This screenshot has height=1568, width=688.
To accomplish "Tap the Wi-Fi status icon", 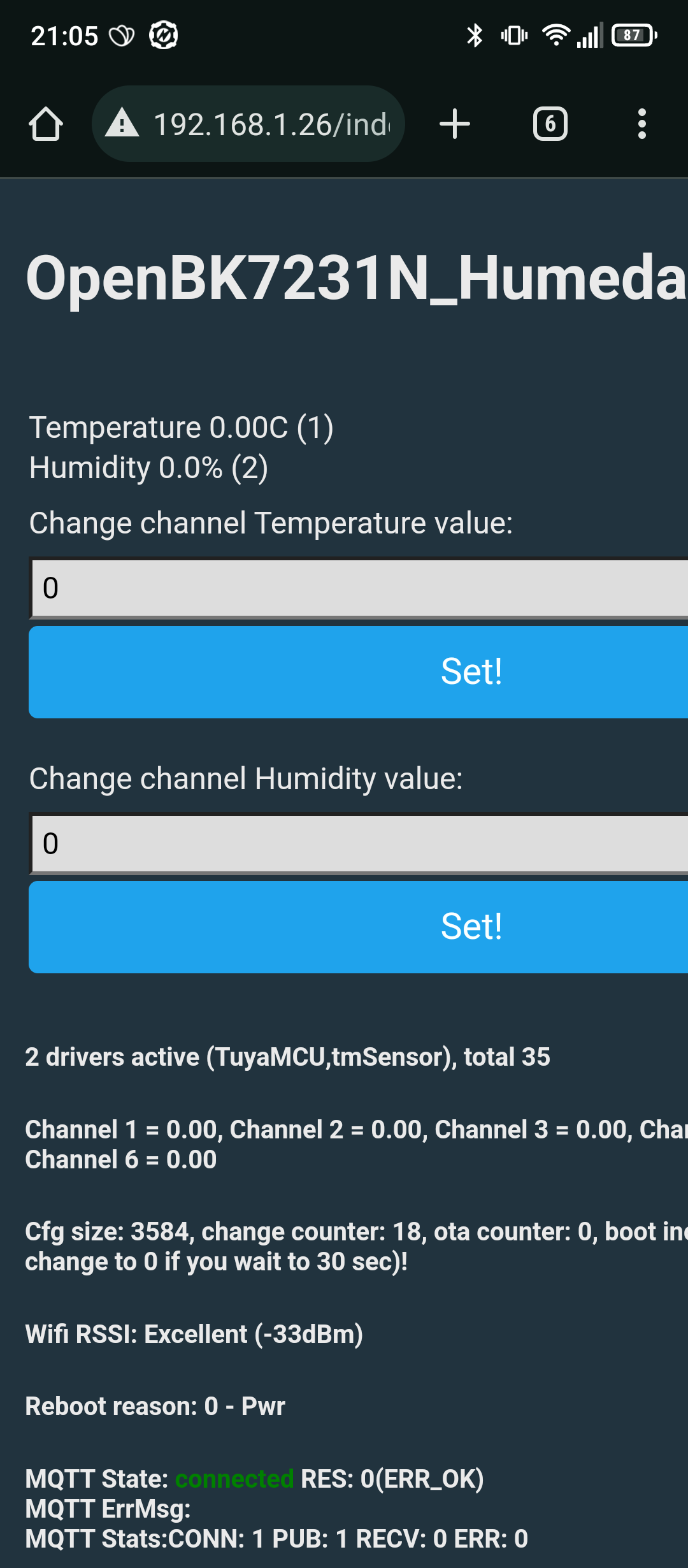I will (x=555, y=36).
